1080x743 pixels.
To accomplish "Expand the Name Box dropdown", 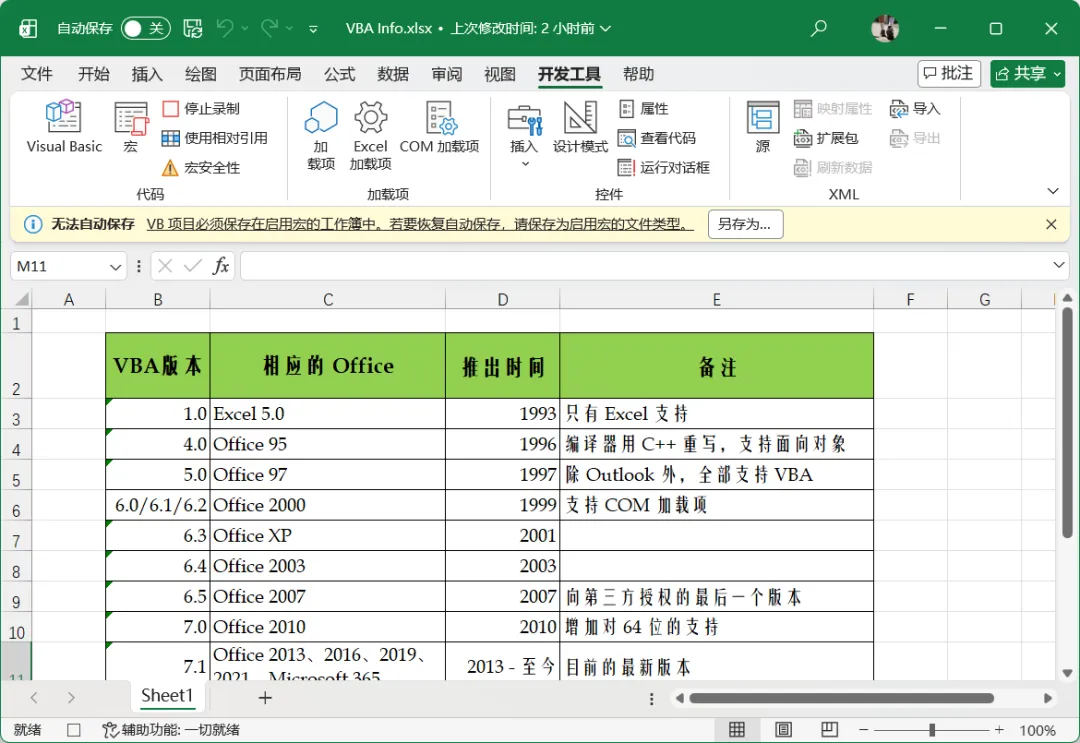I will [115, 266].
